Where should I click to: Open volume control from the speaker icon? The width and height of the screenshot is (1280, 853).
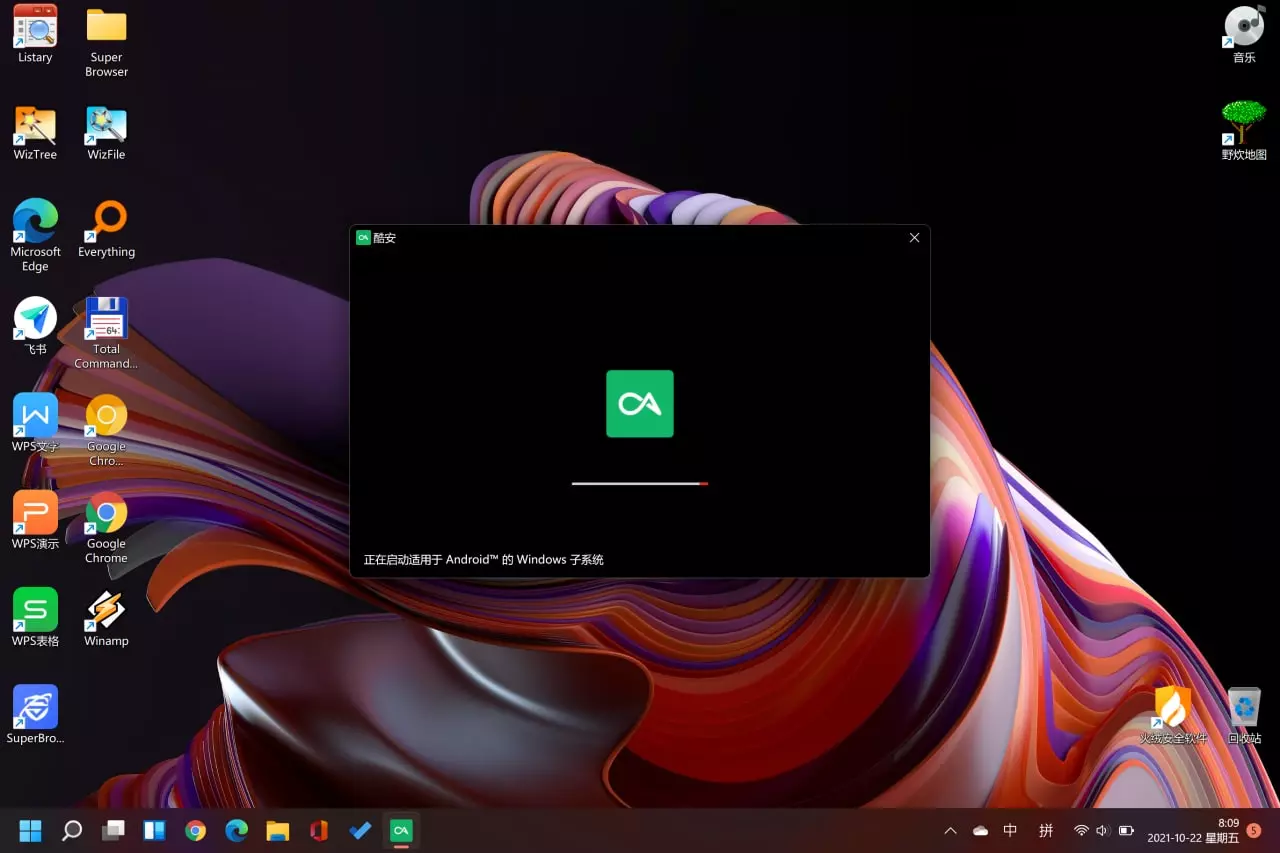point(1103,830)
